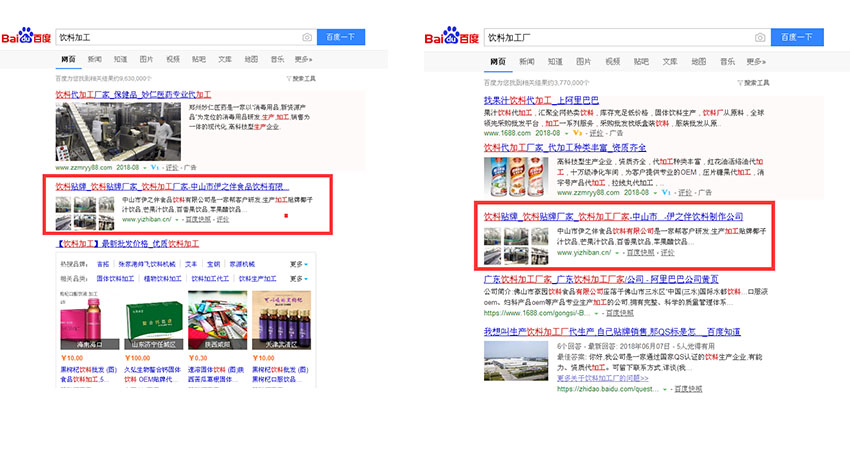This screenshot has height=450, width=850.
Task: Expand 更多 in the 相关品类 row
Action: 299,279
